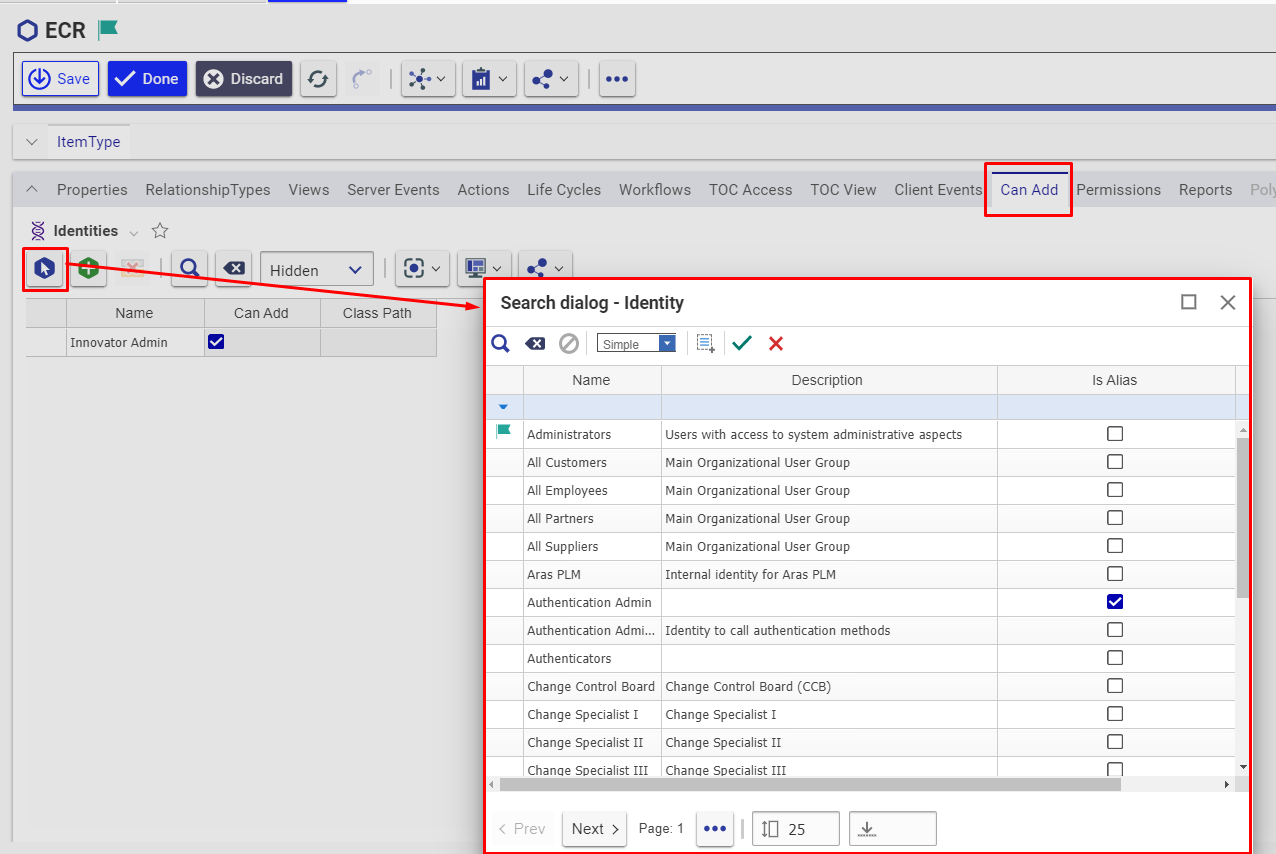Check Is Alias box for Administrators row

click(1115, 434)
